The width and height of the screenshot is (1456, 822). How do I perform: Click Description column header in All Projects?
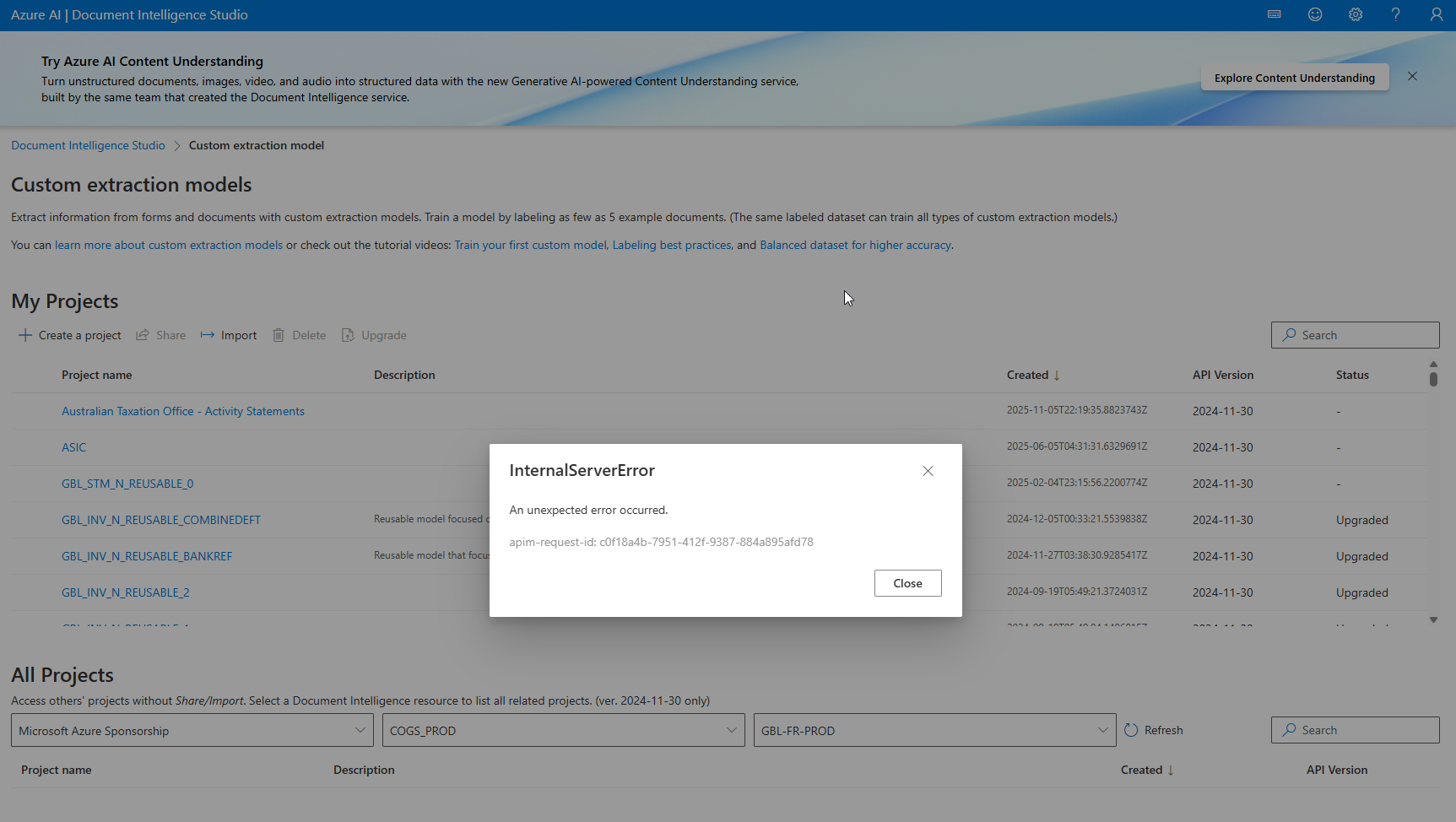364,770
